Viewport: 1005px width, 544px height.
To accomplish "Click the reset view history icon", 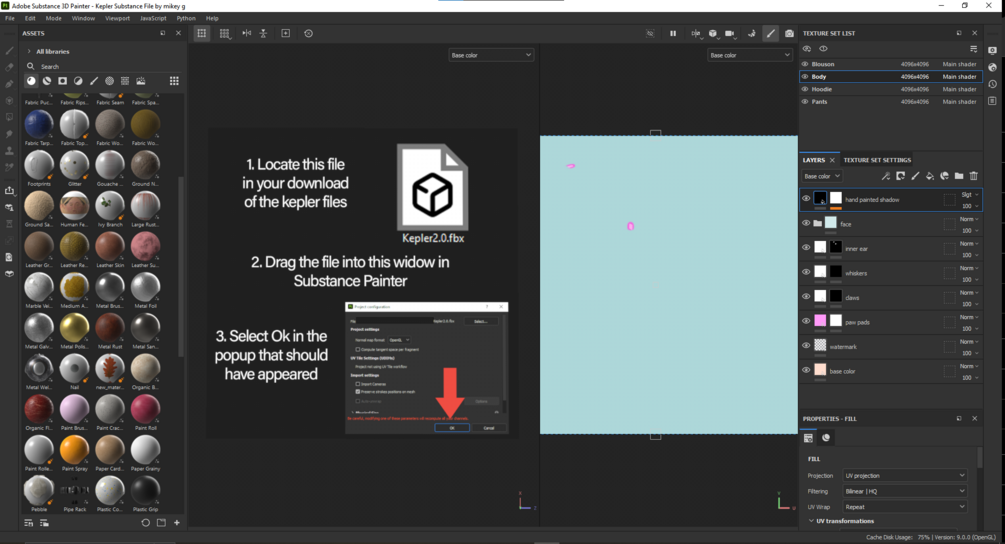I will [308, 33].
